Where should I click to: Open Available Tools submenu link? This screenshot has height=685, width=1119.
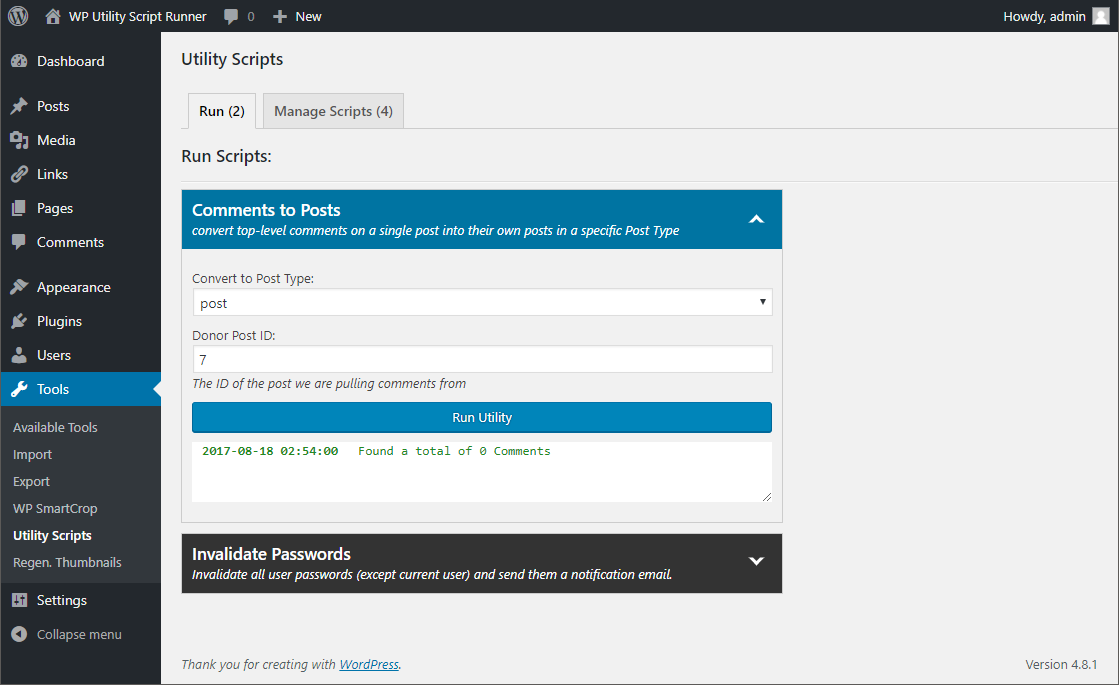coord(55,427)
